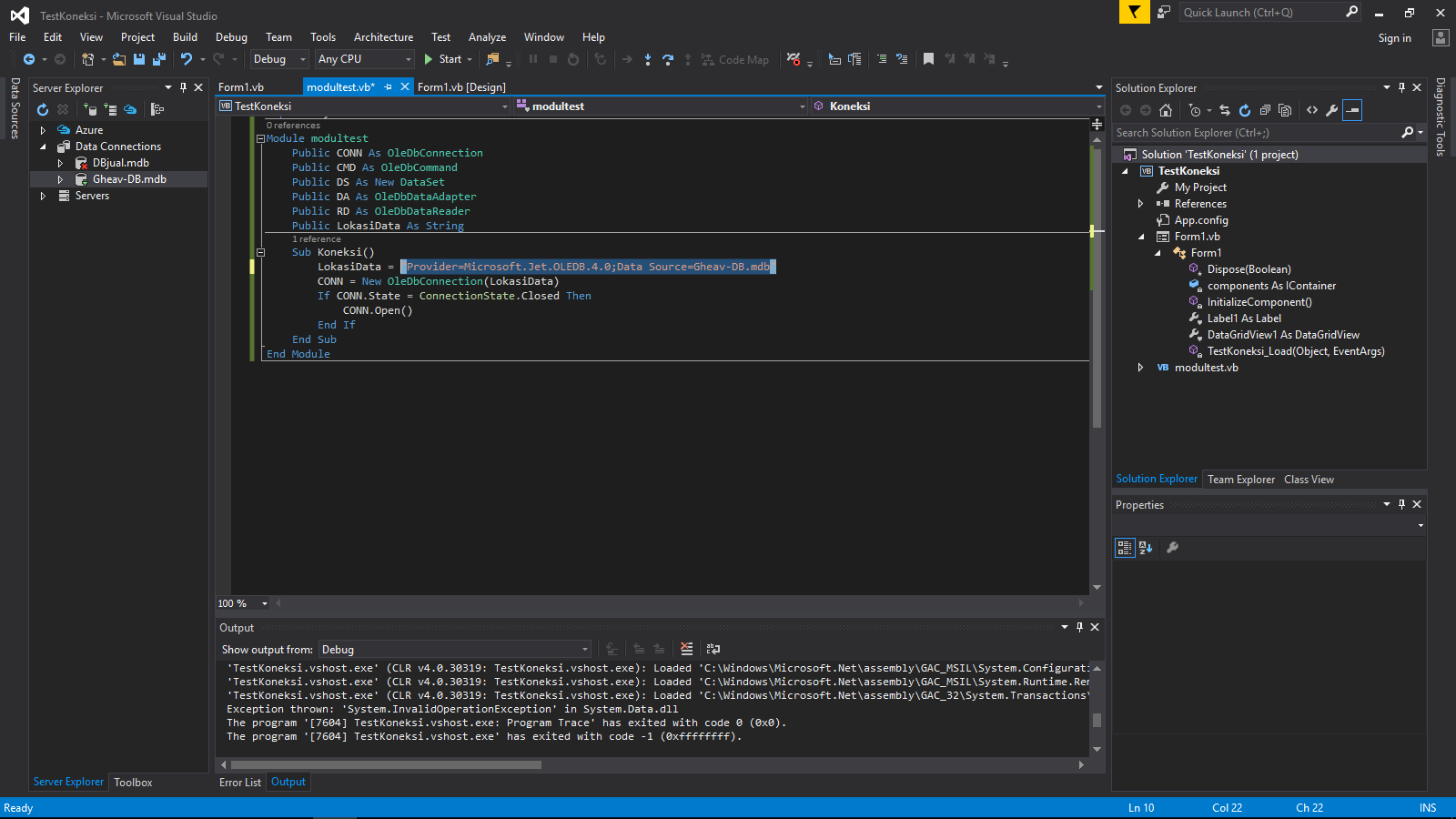Click the Undo arrow icon
The height and width of the screenshot is (819, 1456).
point(186,59)
